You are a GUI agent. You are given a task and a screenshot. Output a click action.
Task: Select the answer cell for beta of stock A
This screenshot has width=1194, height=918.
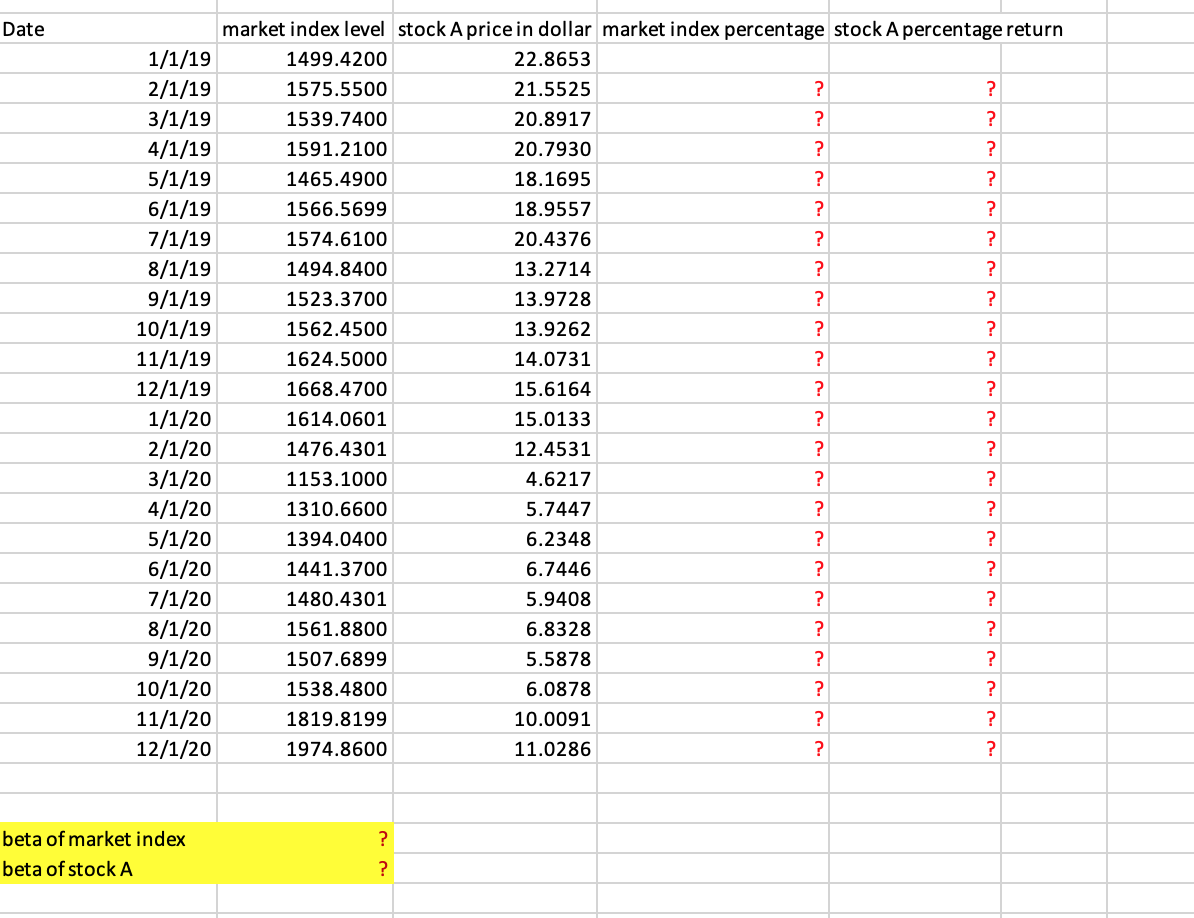pos(305,869)
